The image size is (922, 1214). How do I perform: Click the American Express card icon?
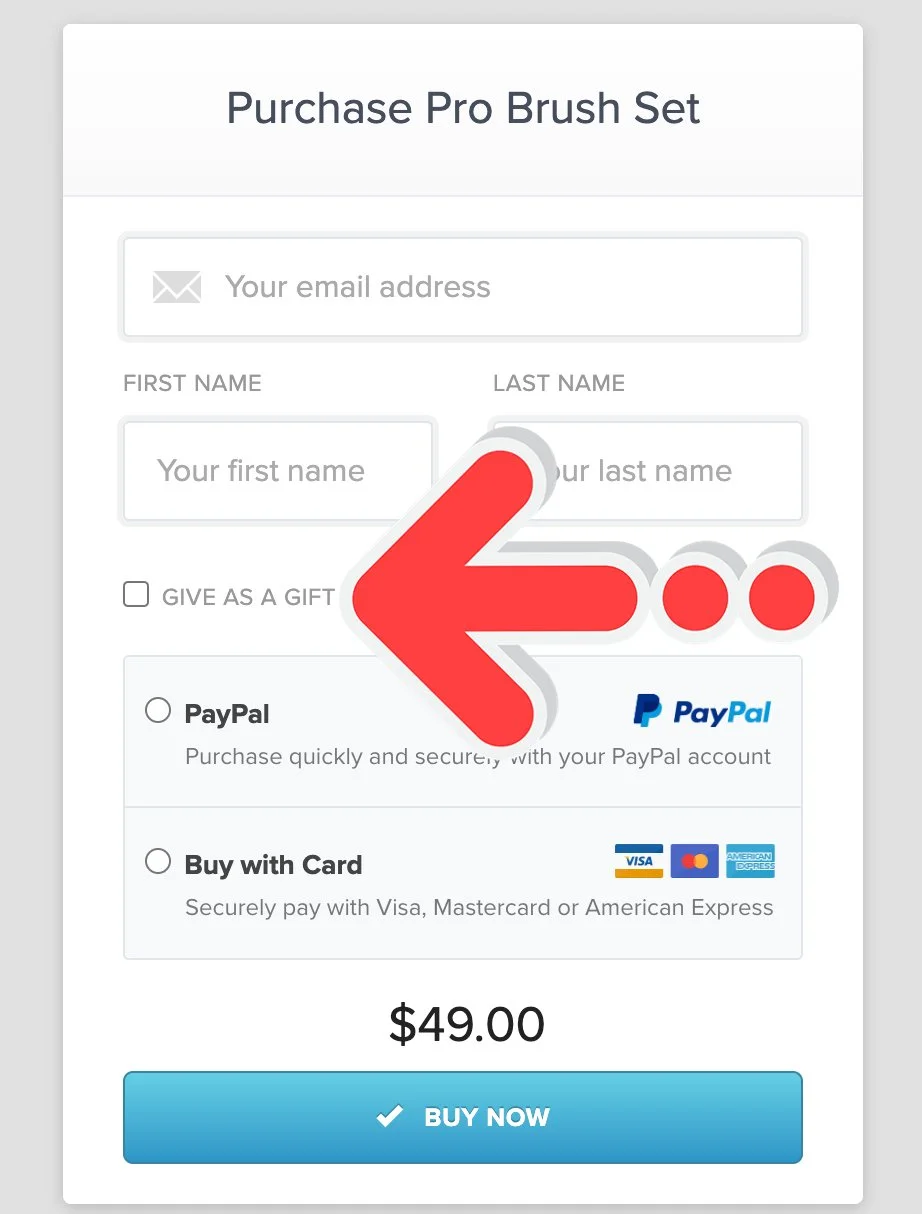(x=751, y=861)
